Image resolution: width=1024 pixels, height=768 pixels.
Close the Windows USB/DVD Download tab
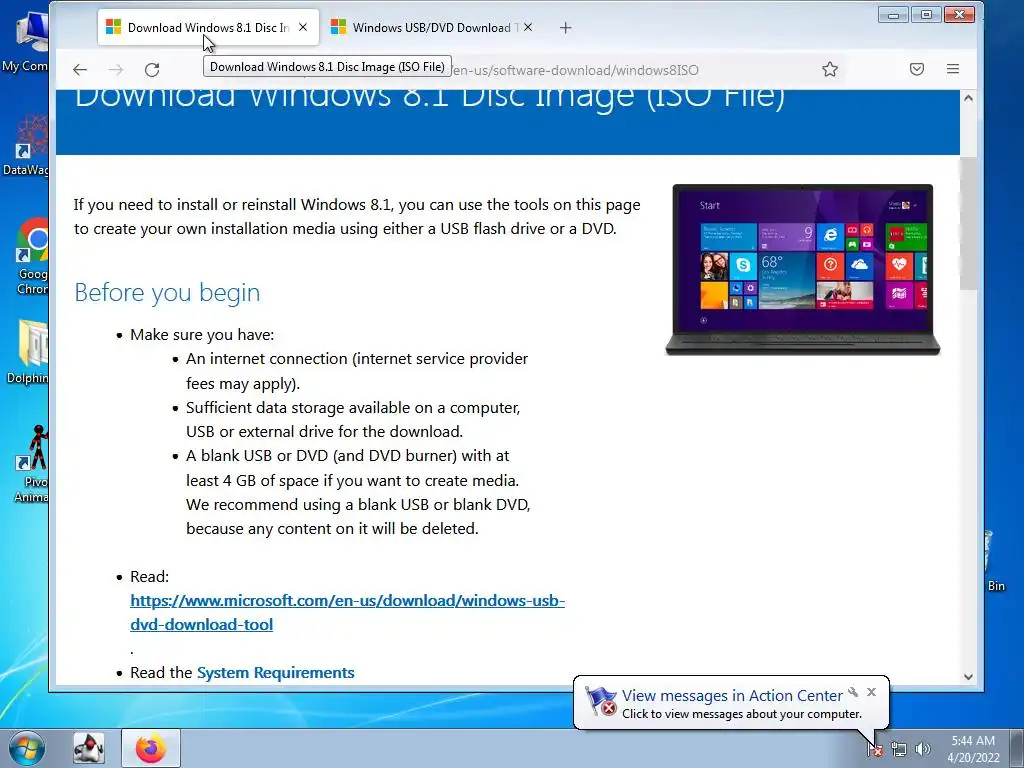click(528, 27)
